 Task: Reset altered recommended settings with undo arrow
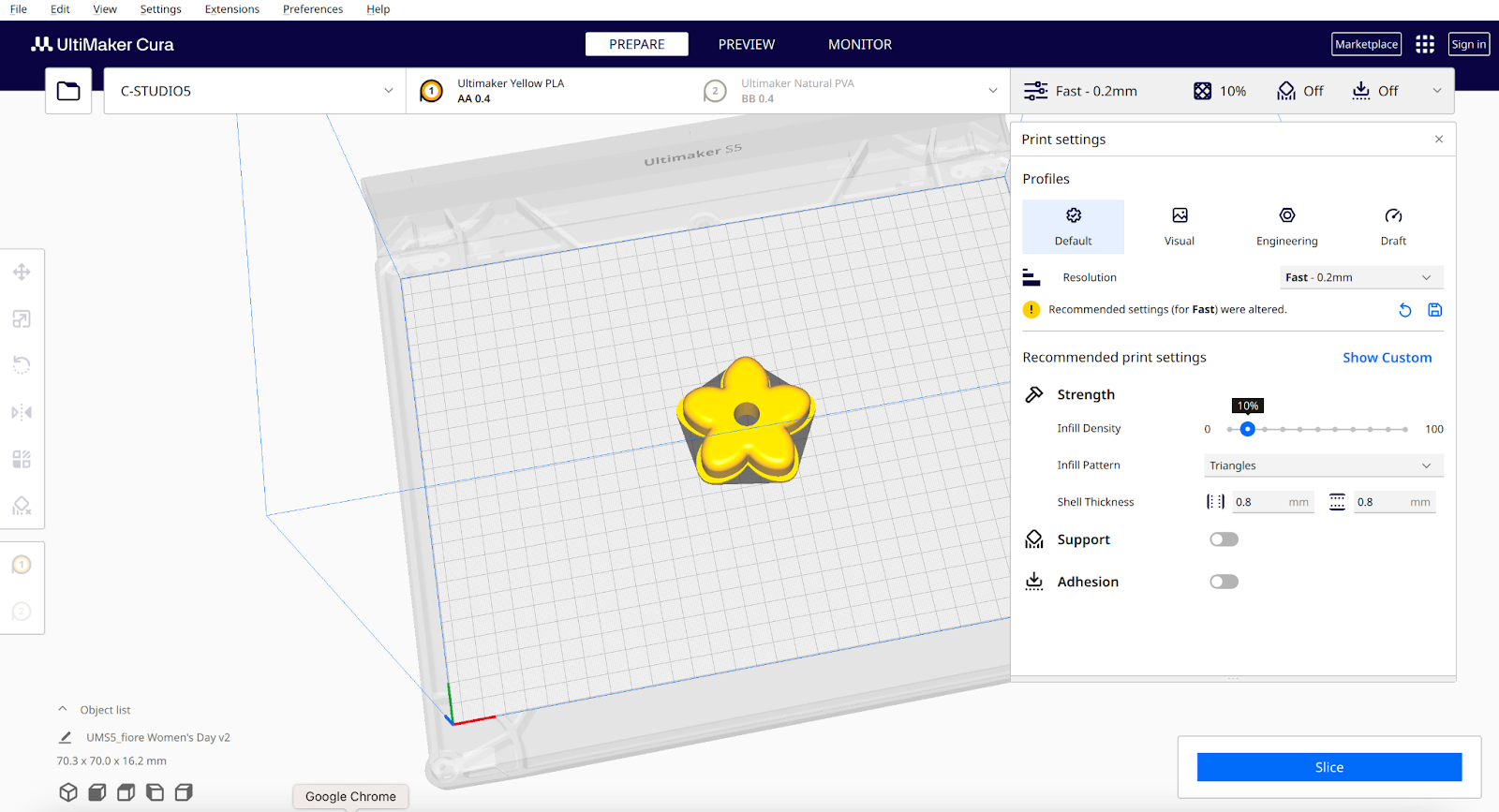click(x=1405, y=310)
